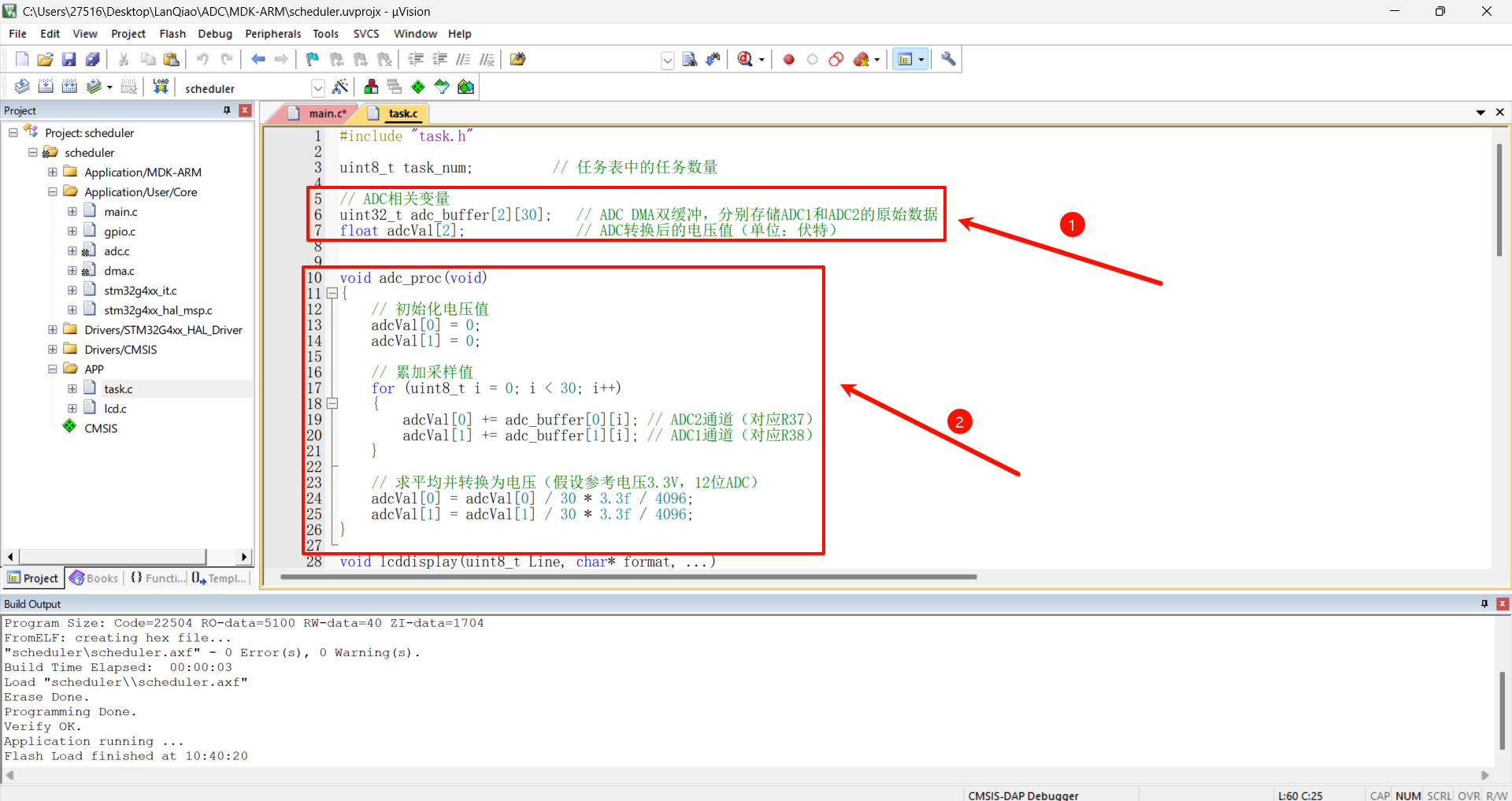Click the Open file folder icon
1512x801 pixels.
pyautogui.click(x=46, y=59)
